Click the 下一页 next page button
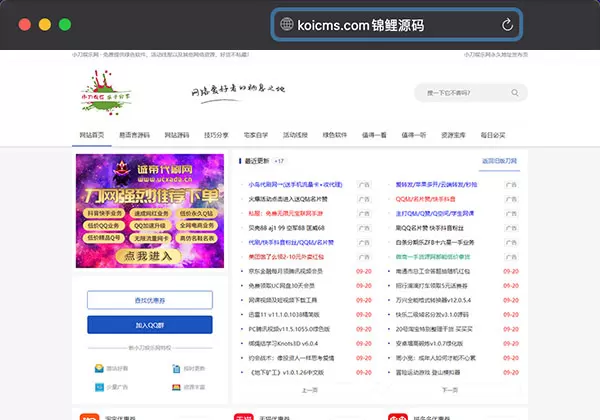Viewport: 600px width, 420px height. click(x=450, y=390)
